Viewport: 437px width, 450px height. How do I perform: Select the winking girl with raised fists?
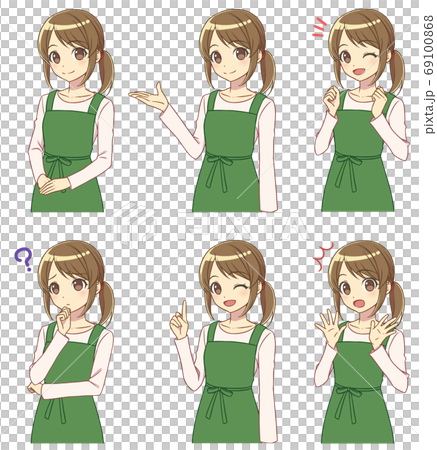coord(362,111)
